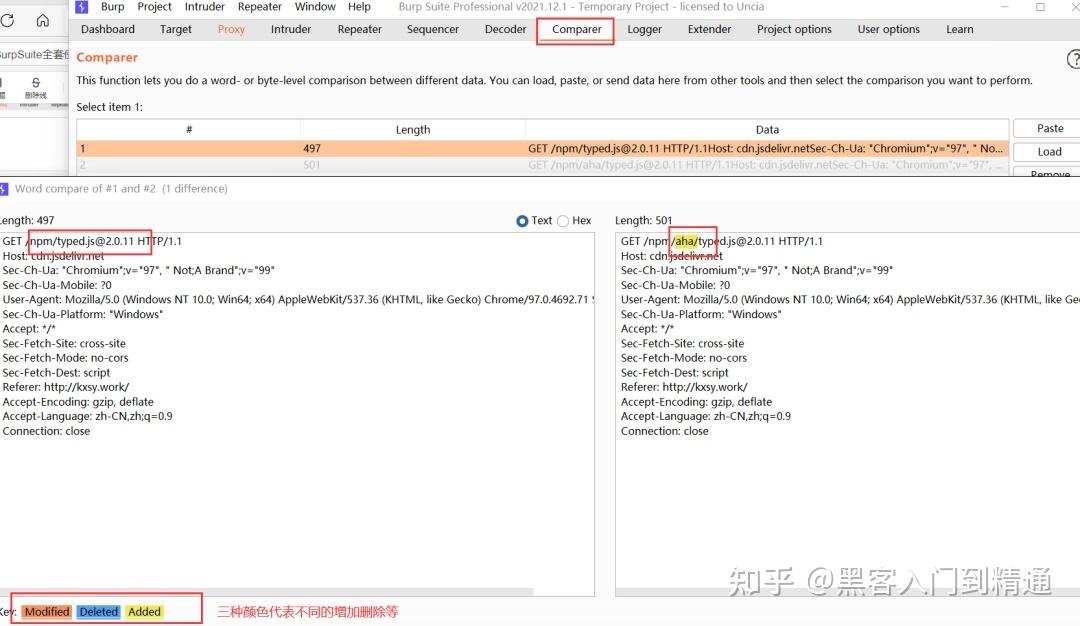Open the Intruder menu in the menu bar
Viewport: 1080px width, 626px height.
tap(204, 7)
